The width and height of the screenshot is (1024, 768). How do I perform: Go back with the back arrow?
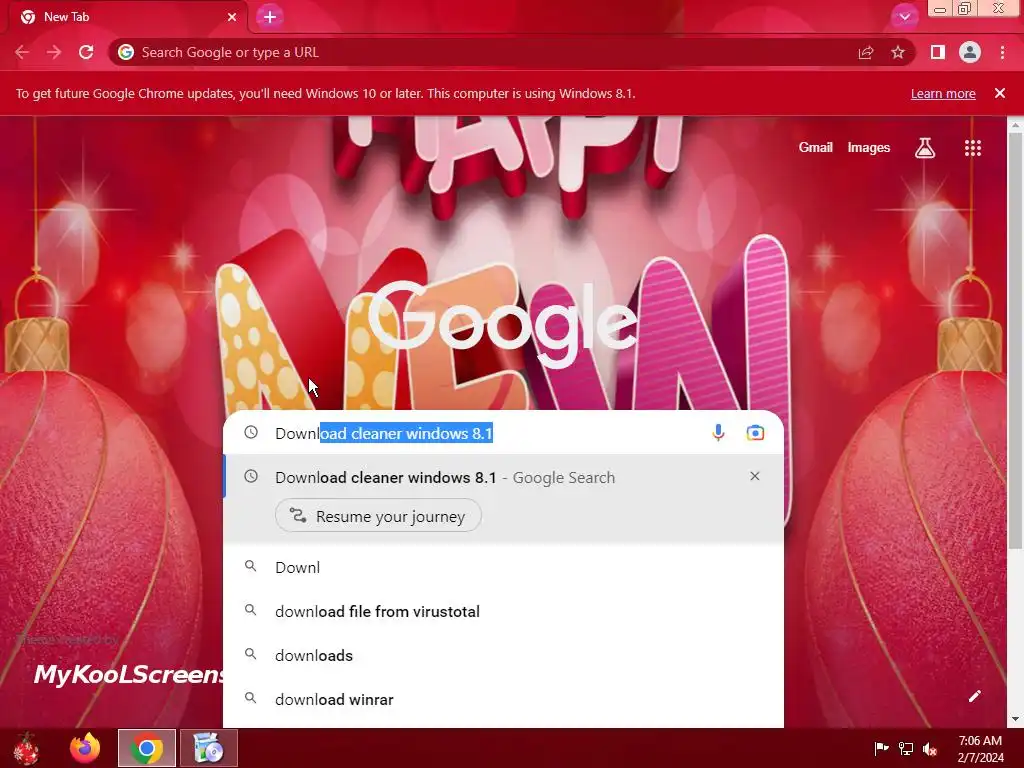pyautogui.click(x=22, y=52)
